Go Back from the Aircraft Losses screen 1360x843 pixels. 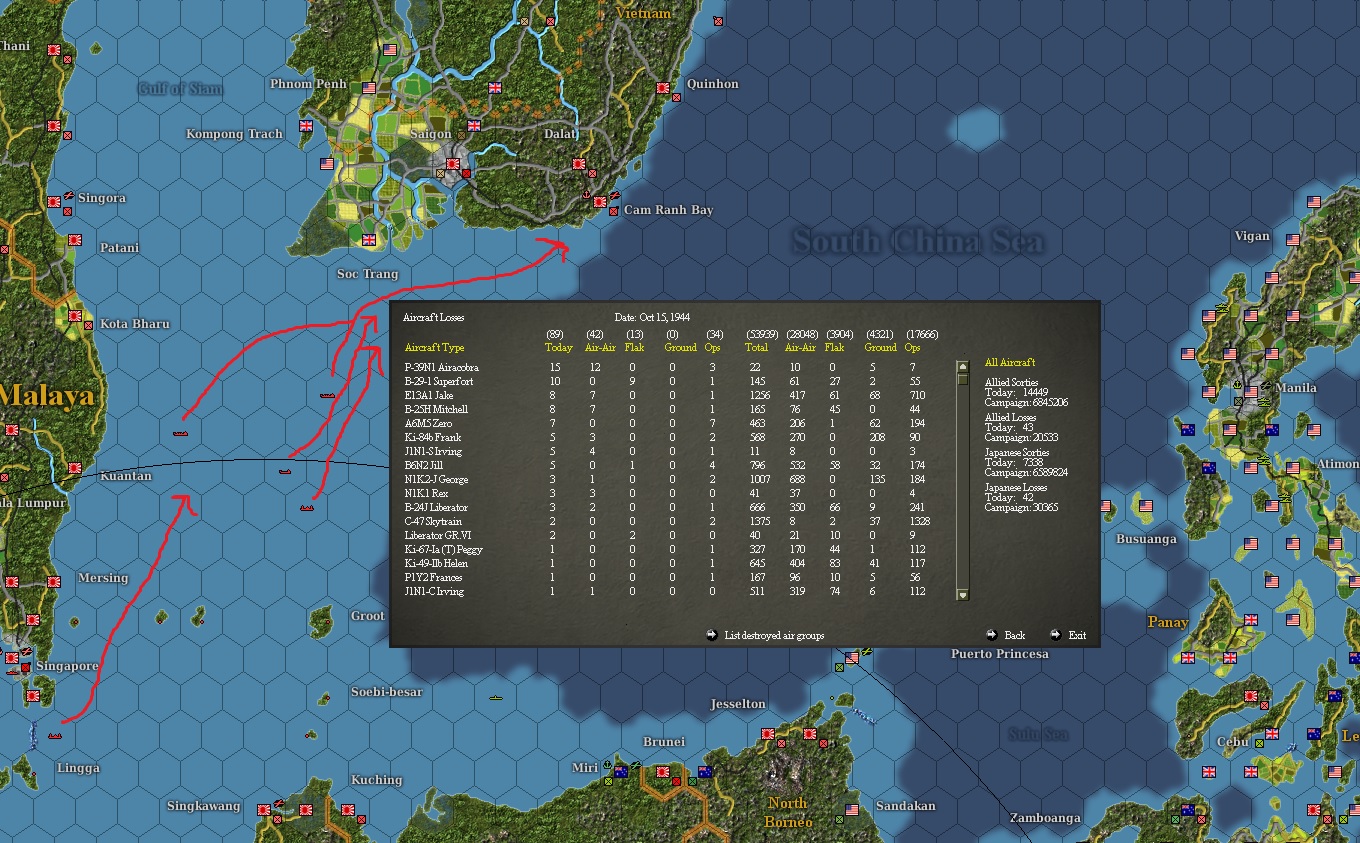(1006, 635)
